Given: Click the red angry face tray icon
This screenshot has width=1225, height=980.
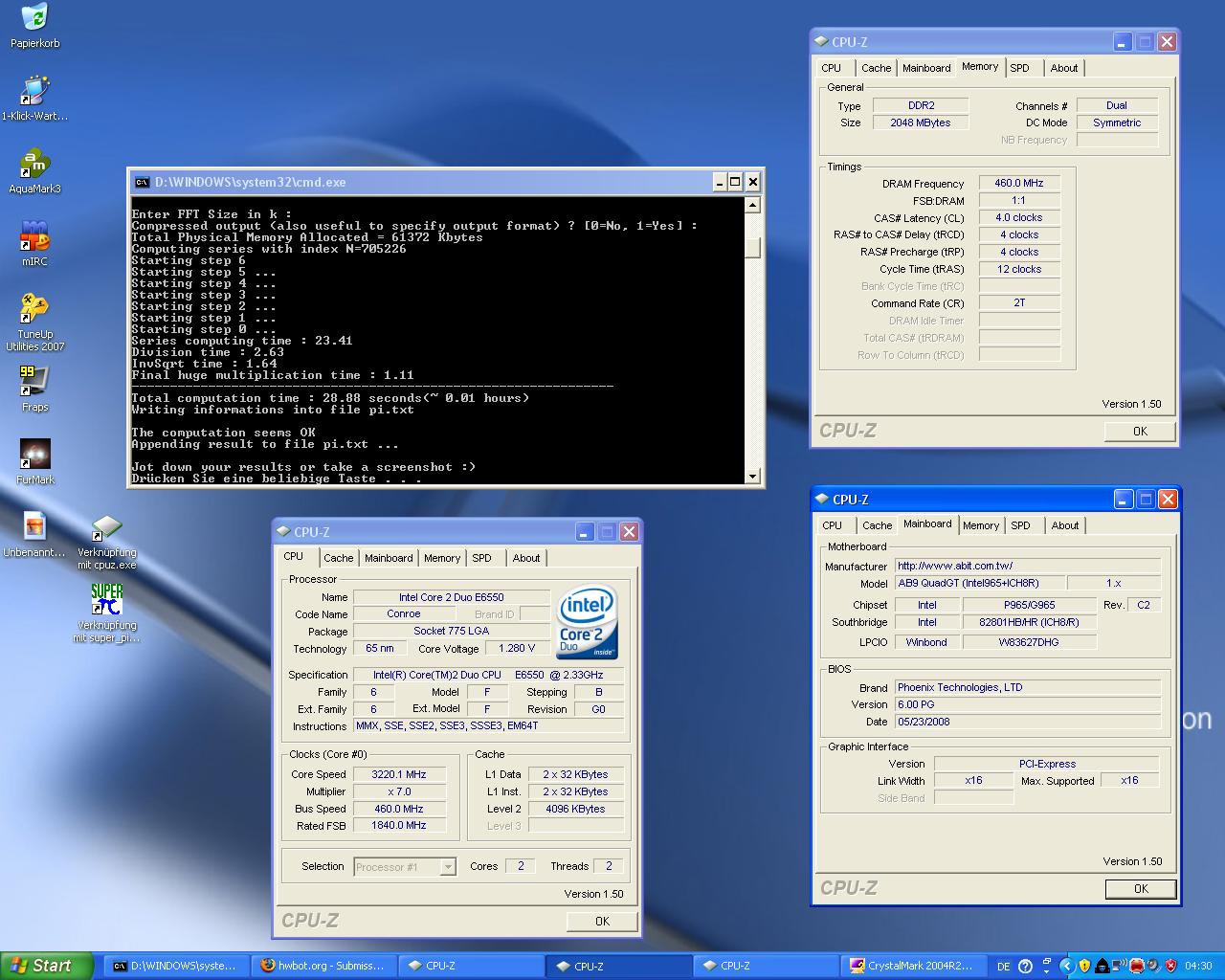Looking at the screenshot, I should pos(1137,967).
